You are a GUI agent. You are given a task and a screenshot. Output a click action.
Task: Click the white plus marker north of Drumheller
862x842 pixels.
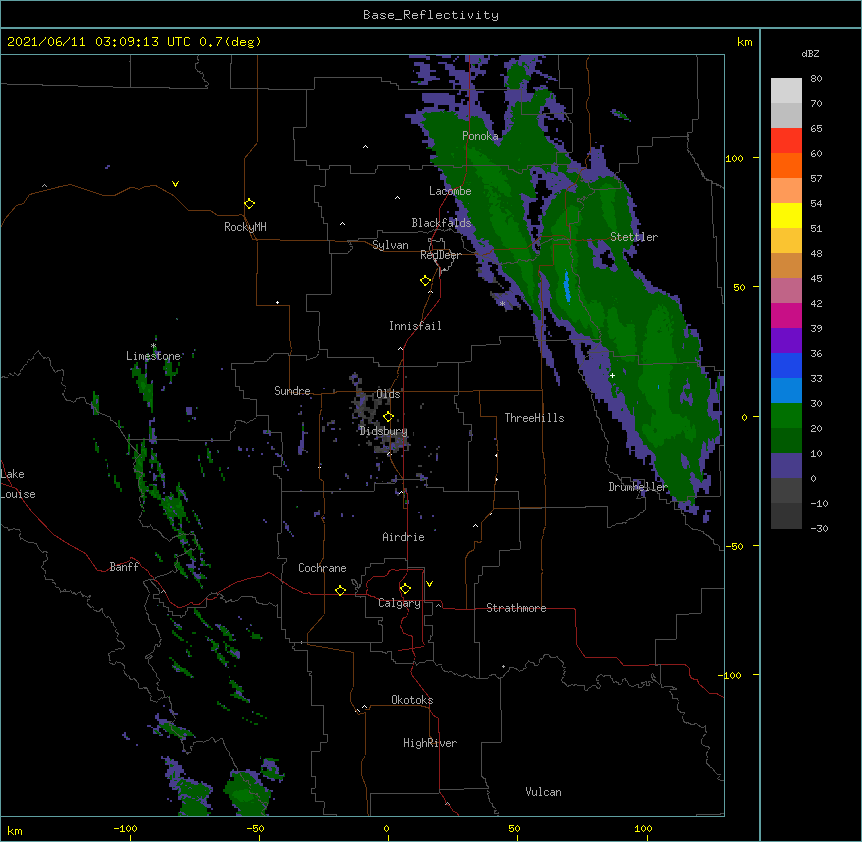[612, 375]
